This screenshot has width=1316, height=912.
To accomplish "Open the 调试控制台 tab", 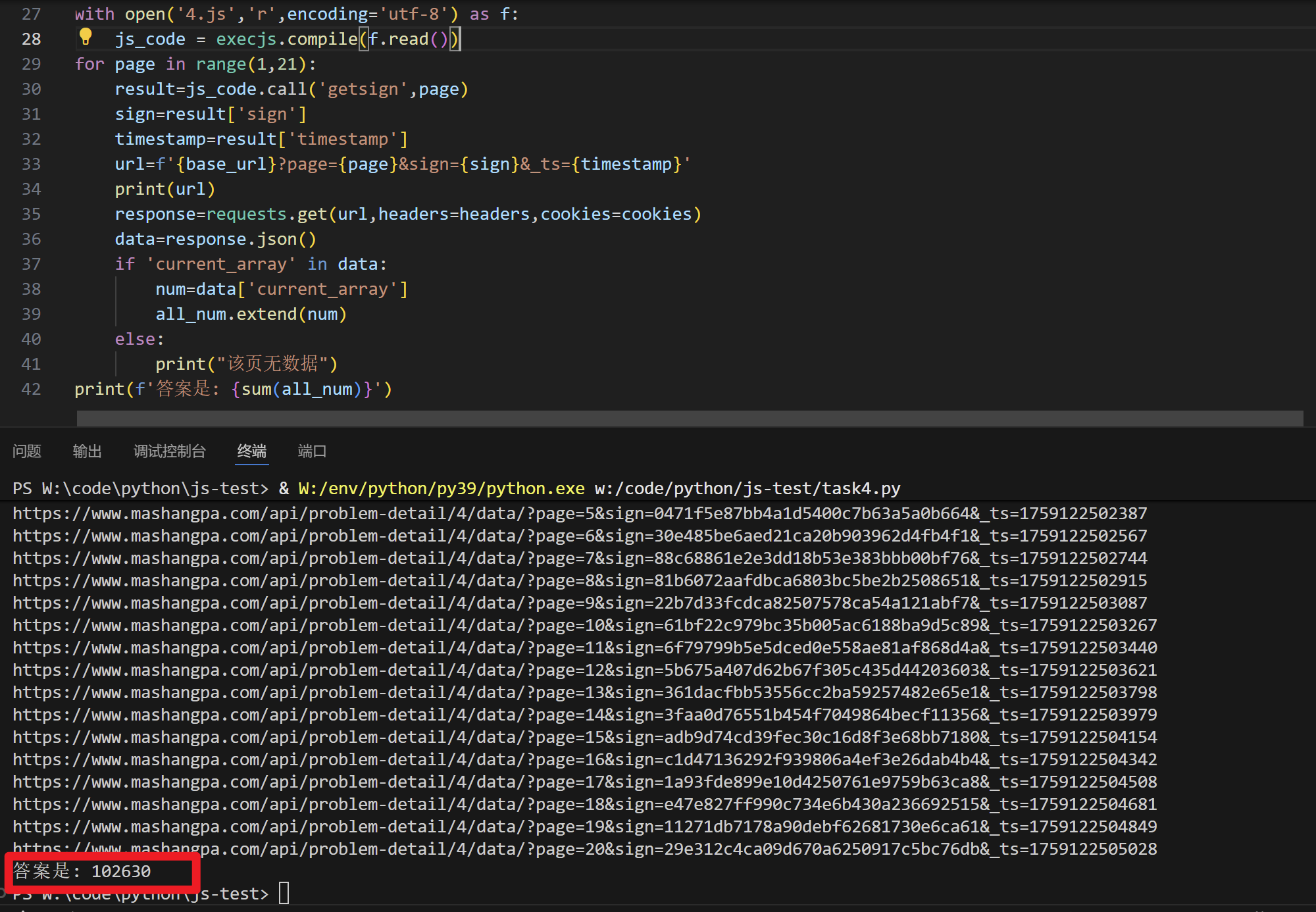I will coord(170,451).
